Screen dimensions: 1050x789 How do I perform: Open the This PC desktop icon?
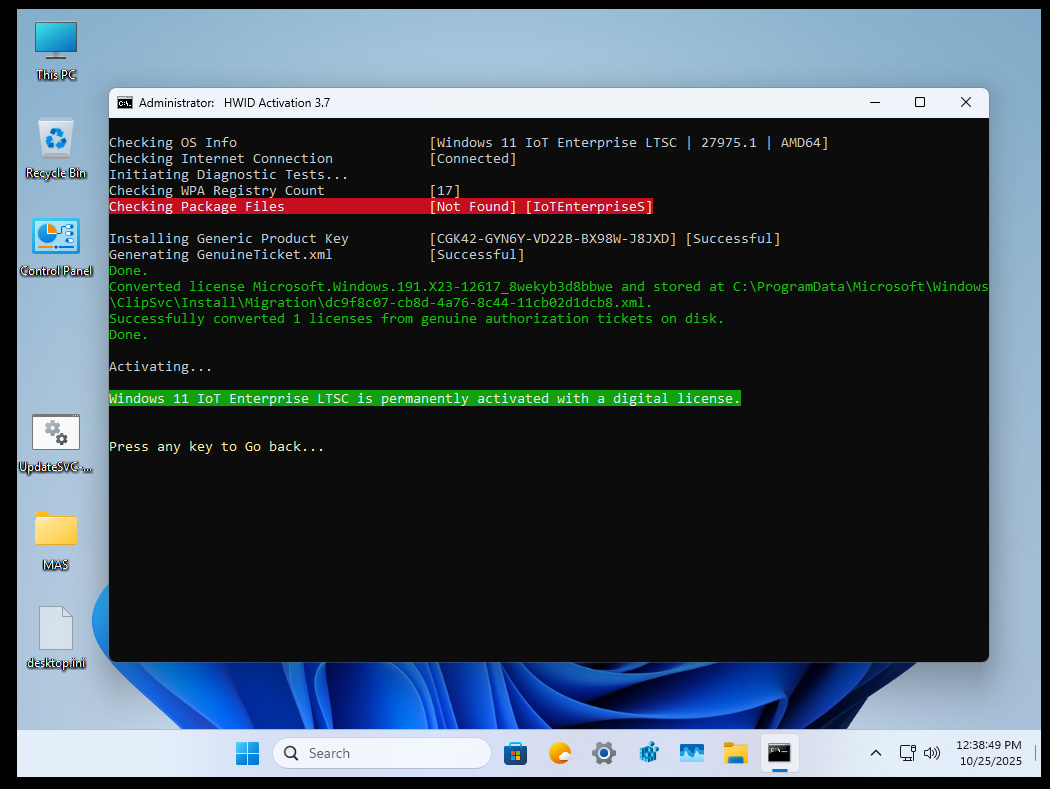point(56,51)
